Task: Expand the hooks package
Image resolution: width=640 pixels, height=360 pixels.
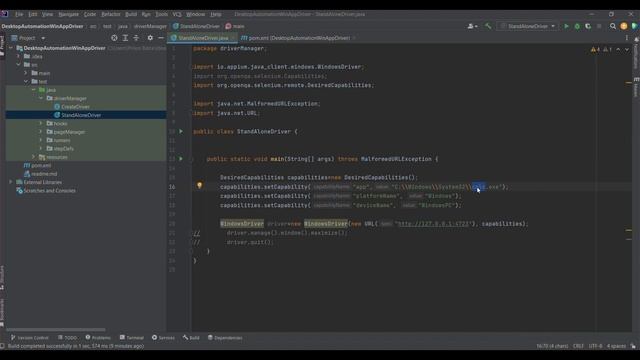Action: click(41, 123)
